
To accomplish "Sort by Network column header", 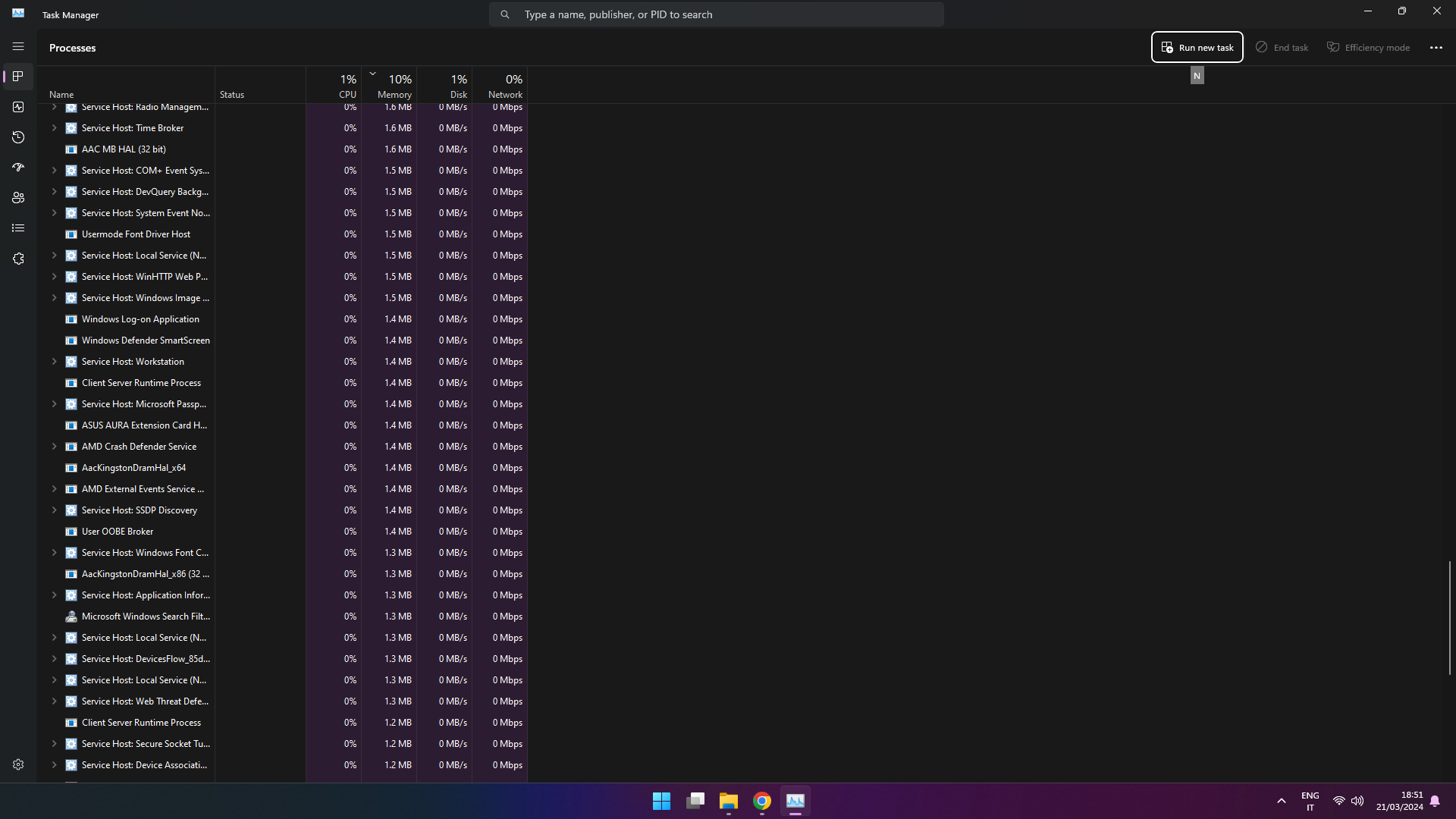I will [500, 85].
